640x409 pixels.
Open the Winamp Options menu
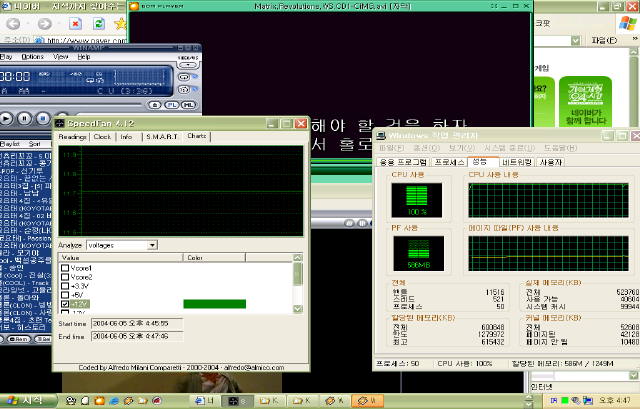pos(33,57)
